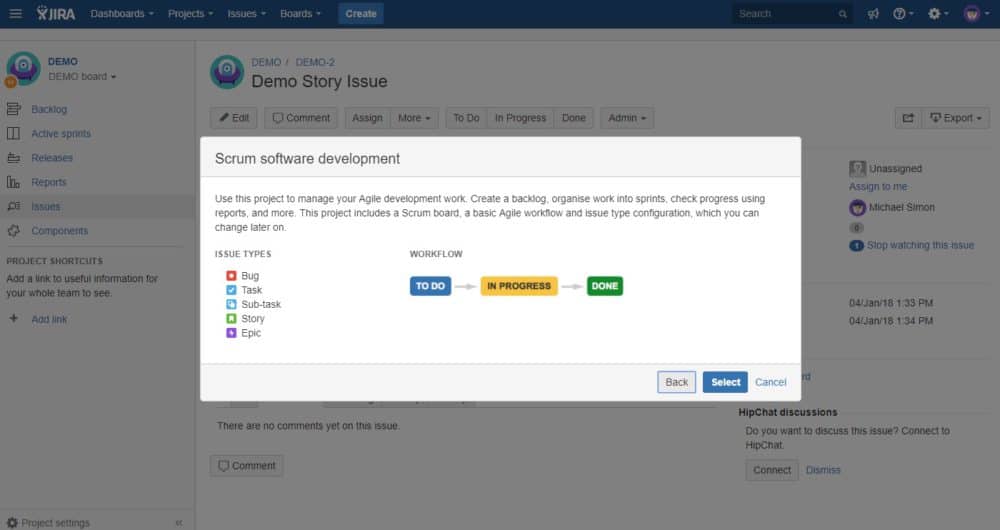The height and width of the screenshot is (530, 1000).
Task: Click the Story issue type icon
Action: click(231, 318)
